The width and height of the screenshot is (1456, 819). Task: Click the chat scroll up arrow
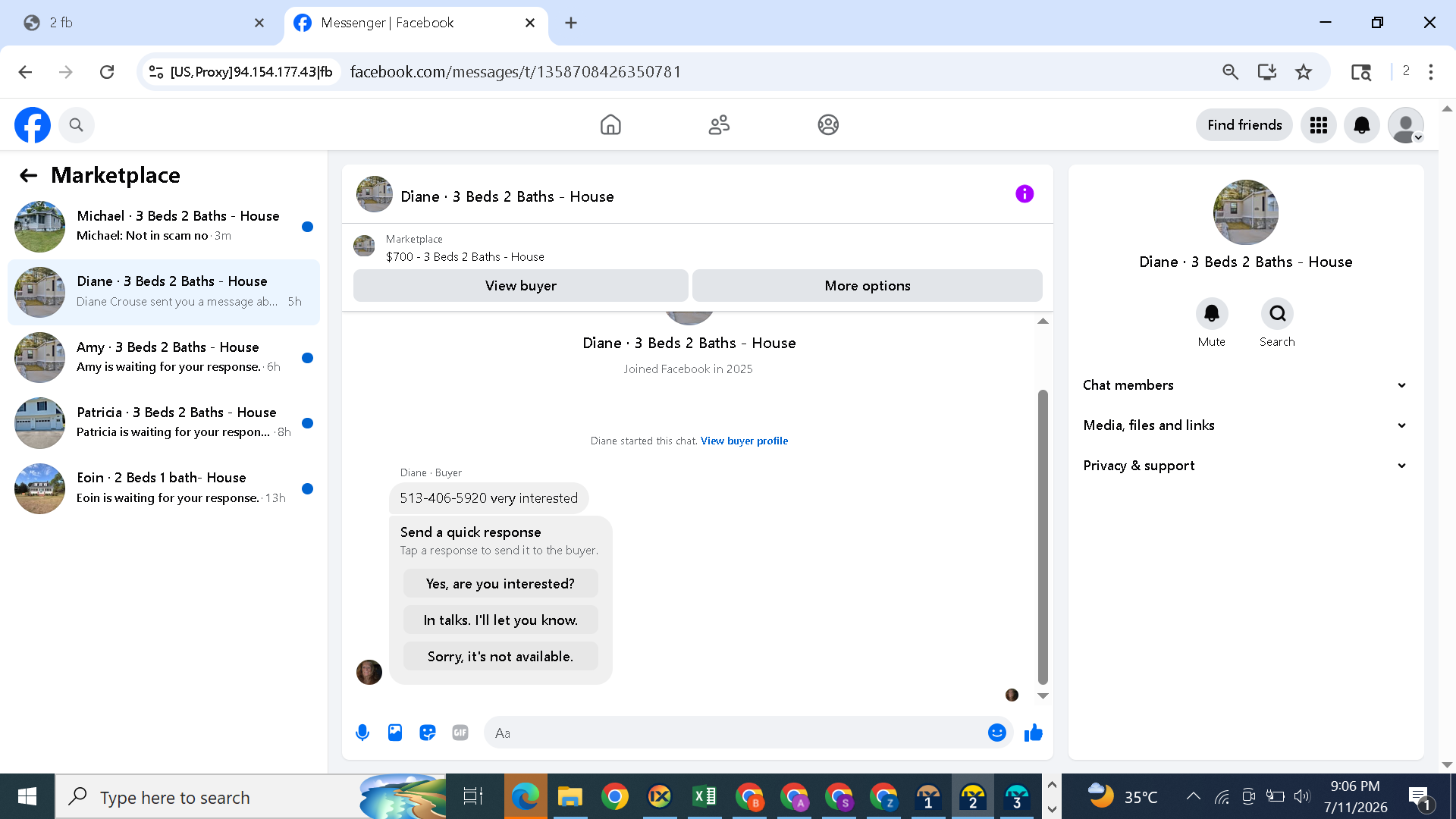click(x=1043, y=321)
